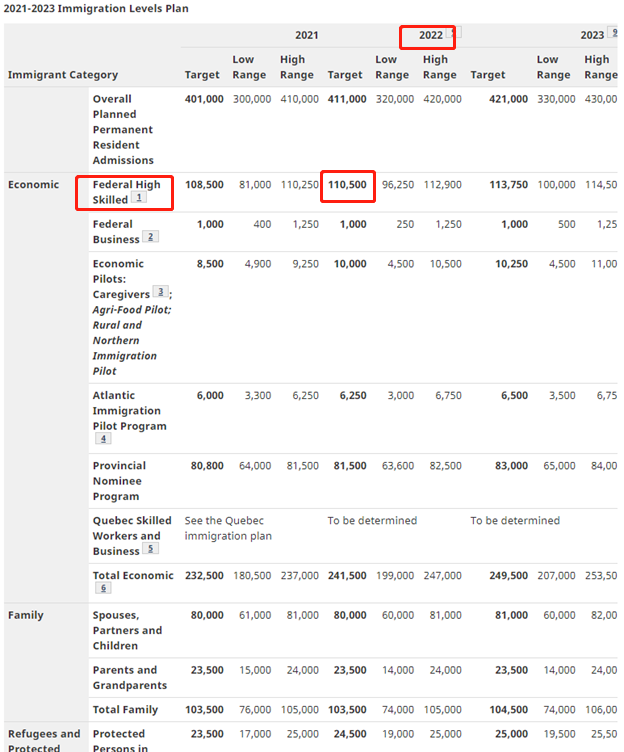Select the Federal High Skilled 2023 target 113,750
The height and width of the screenshot is (752, 624).
click(508, 185)
